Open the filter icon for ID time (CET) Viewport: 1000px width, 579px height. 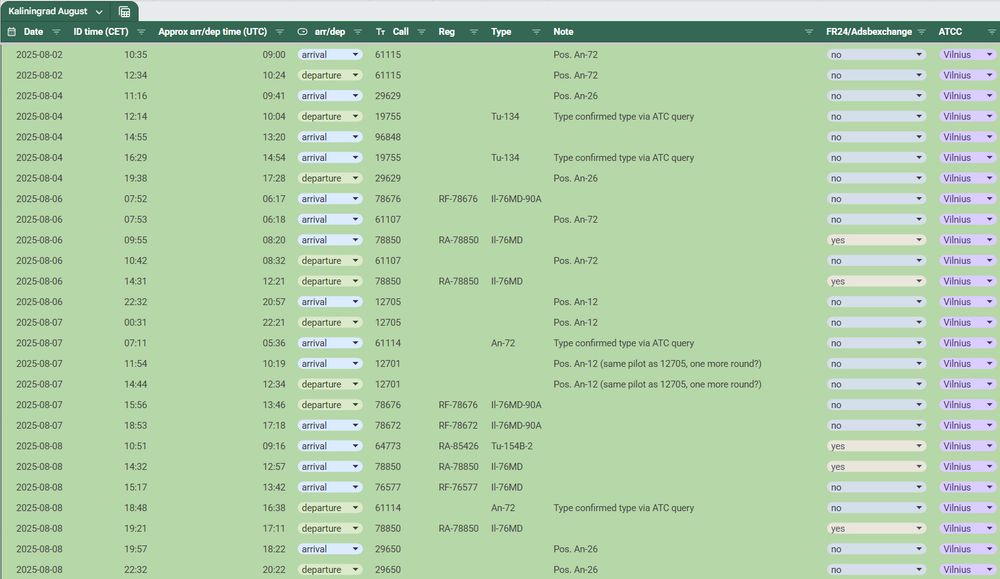pyautogui.click(x=141, y=32)
